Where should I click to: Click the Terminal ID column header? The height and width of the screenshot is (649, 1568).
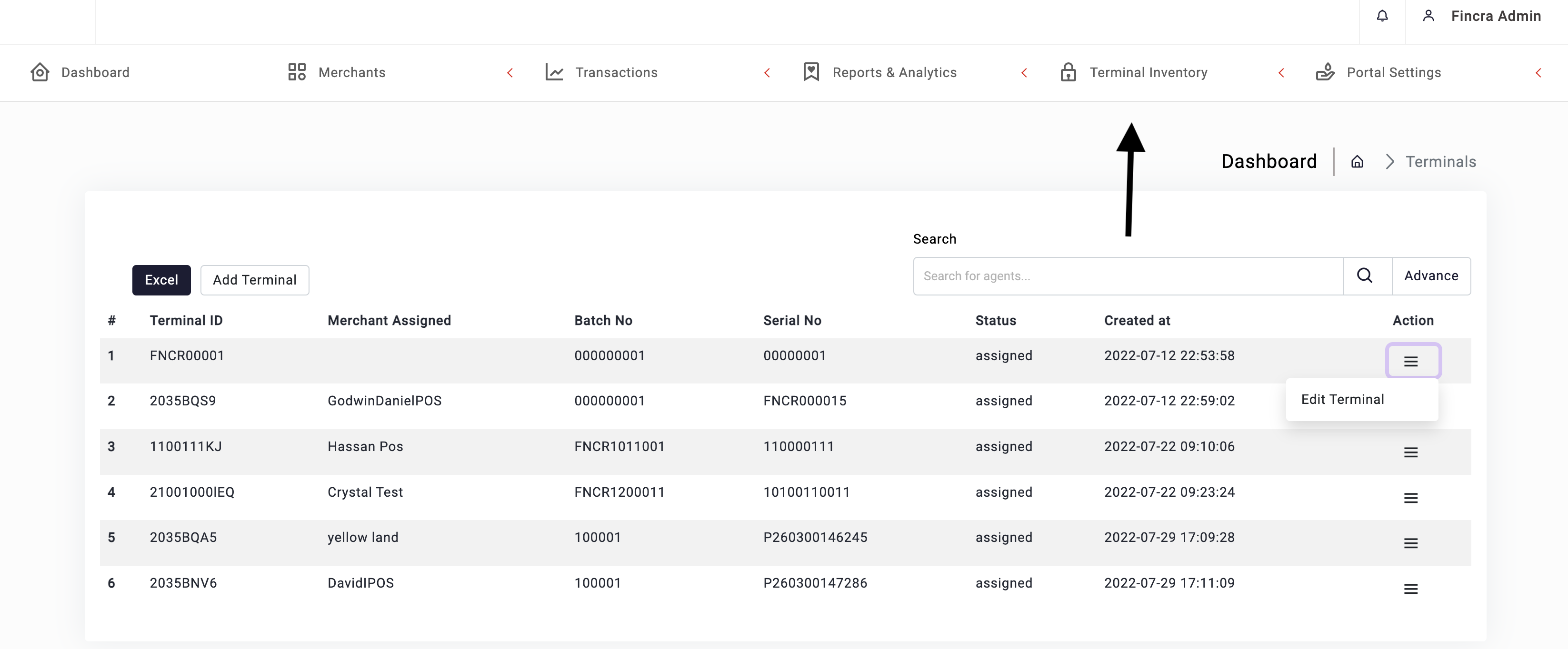(x=186, y=321)
